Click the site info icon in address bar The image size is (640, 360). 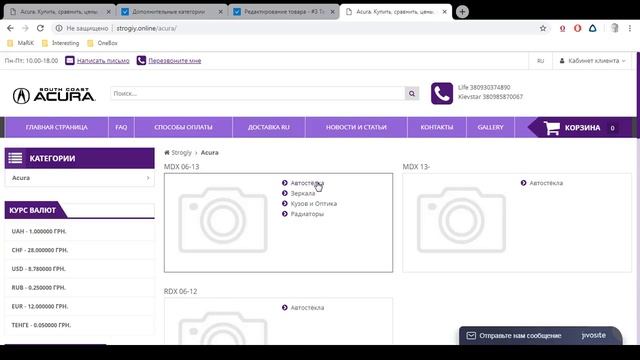pos(59,28)
